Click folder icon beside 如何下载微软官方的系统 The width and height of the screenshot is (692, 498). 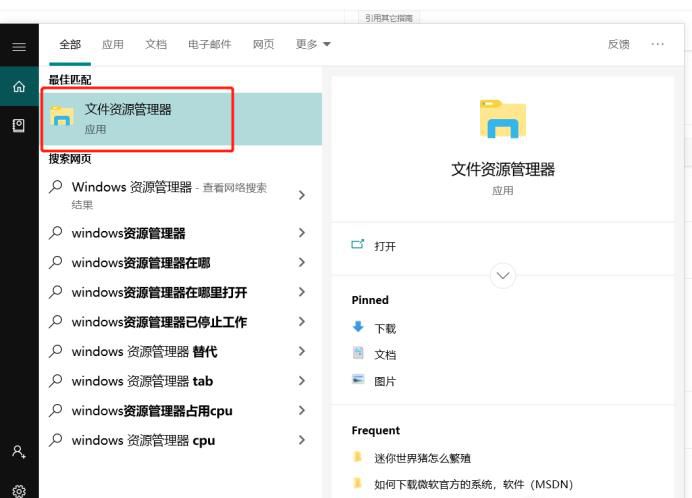[x=358, y=483]
